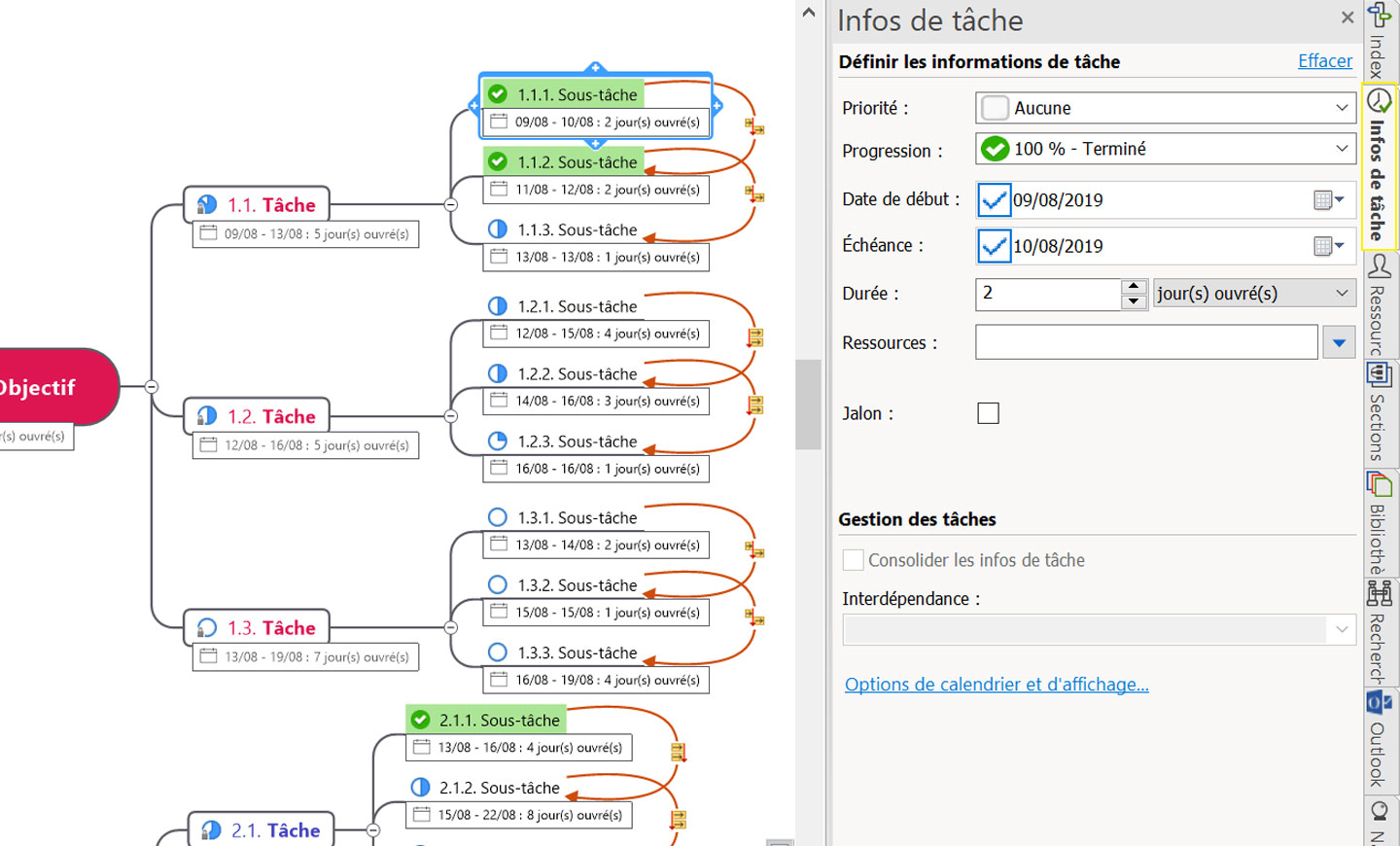Enable the Jalon checkbox
Viewport: 1400px width, 846px height.
[x=988, y=413]
